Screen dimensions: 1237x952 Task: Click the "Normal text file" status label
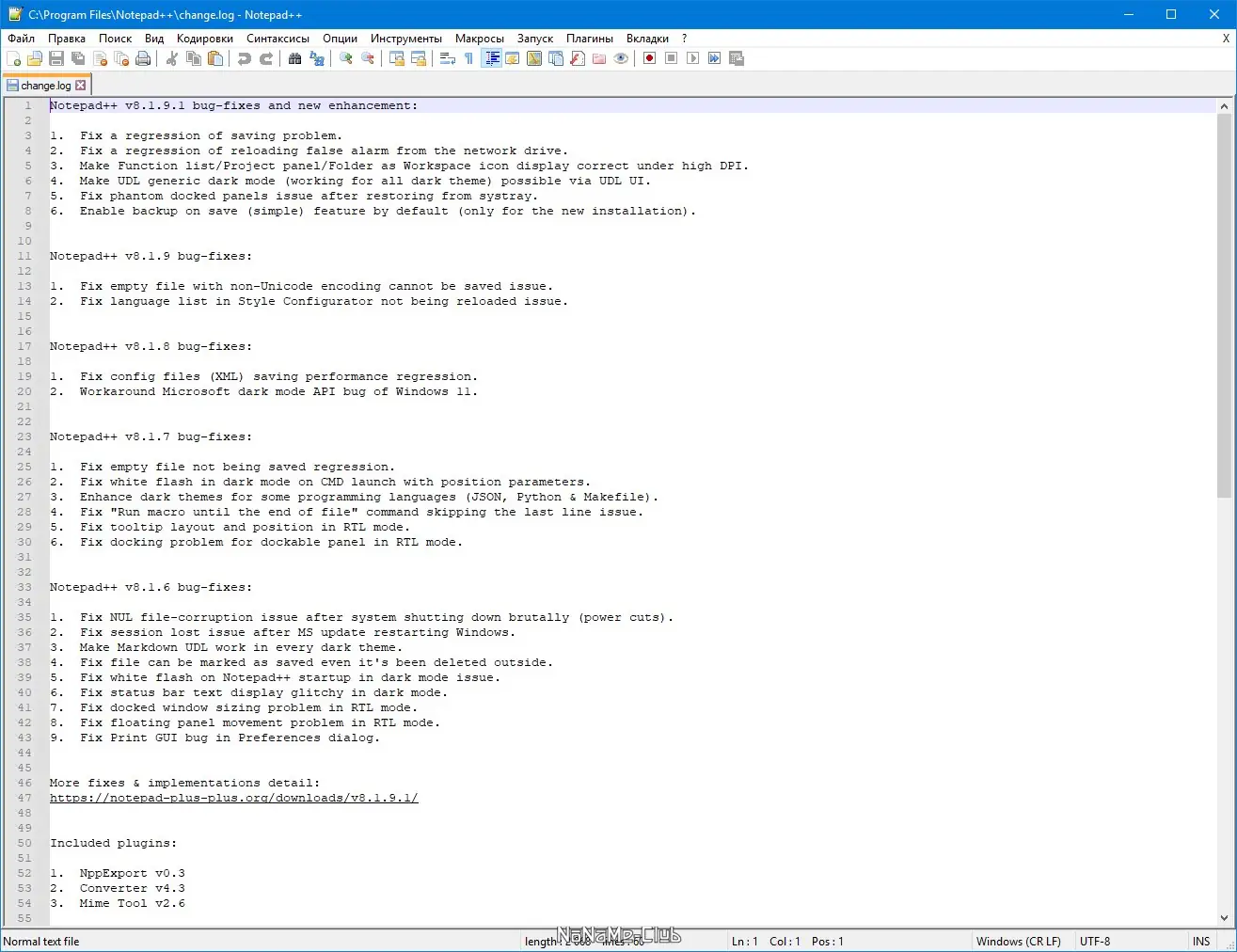coord(41,942)
